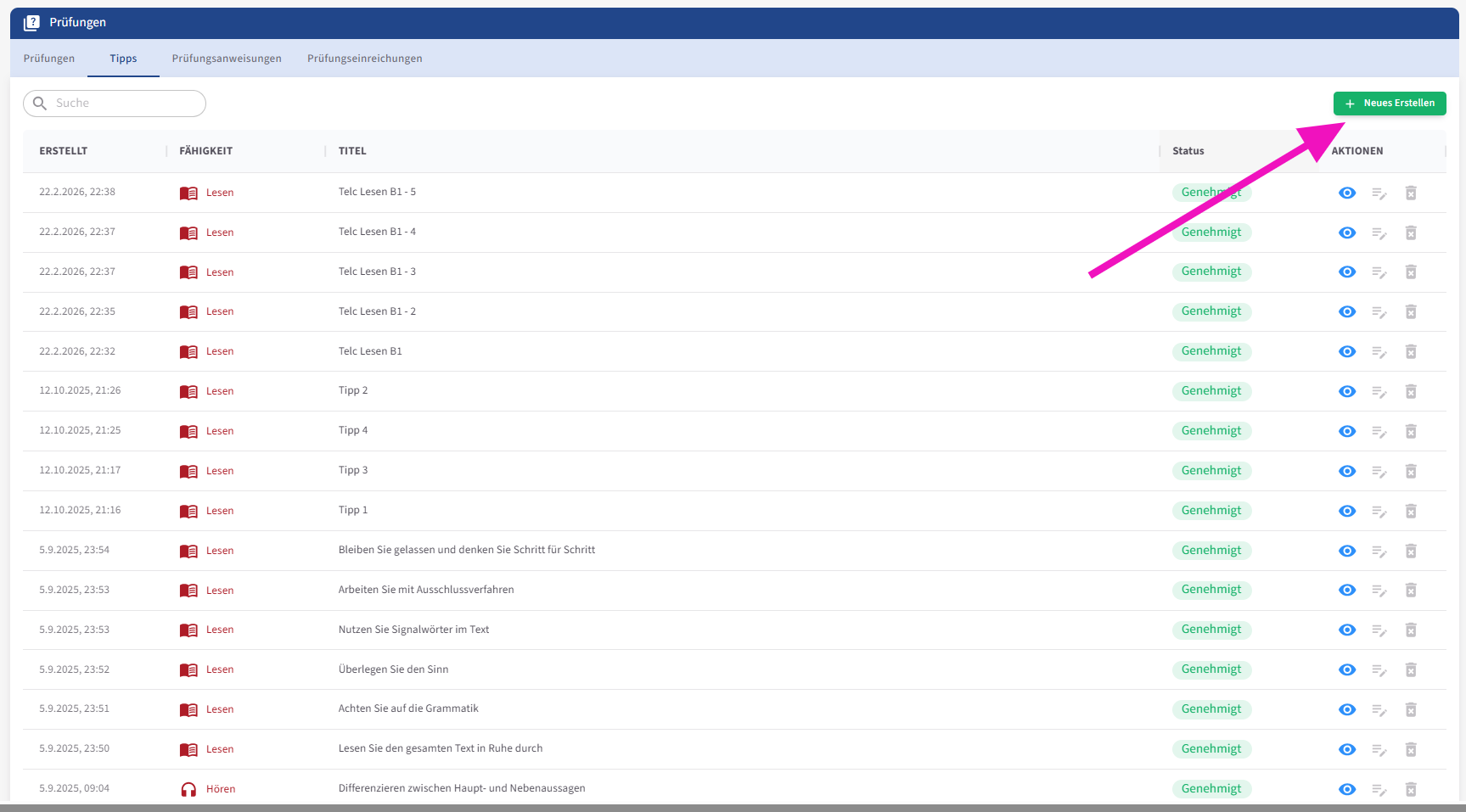The height and width of the screenshot is (812, 1466).
Task: Open editor for Überlegen Sie den Sinn
Action: click(1379, 670)
